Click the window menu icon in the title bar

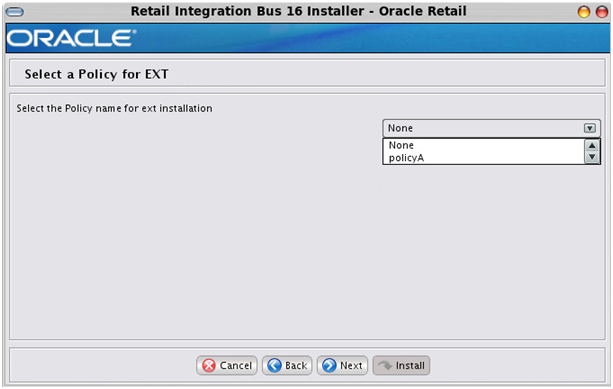tap(15, 12)
